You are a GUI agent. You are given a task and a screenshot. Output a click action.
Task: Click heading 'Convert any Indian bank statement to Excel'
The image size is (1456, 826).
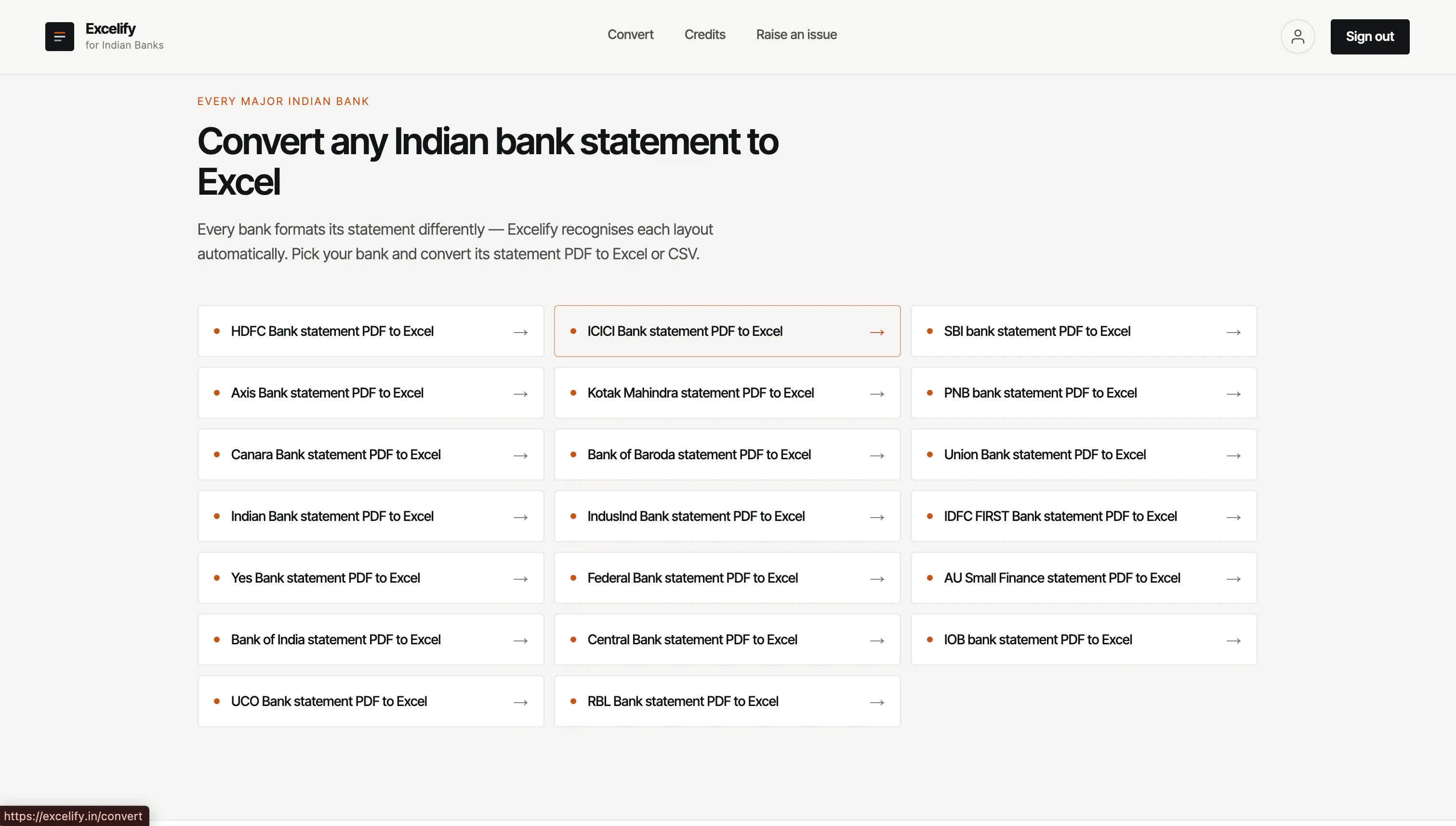point(488,162)
